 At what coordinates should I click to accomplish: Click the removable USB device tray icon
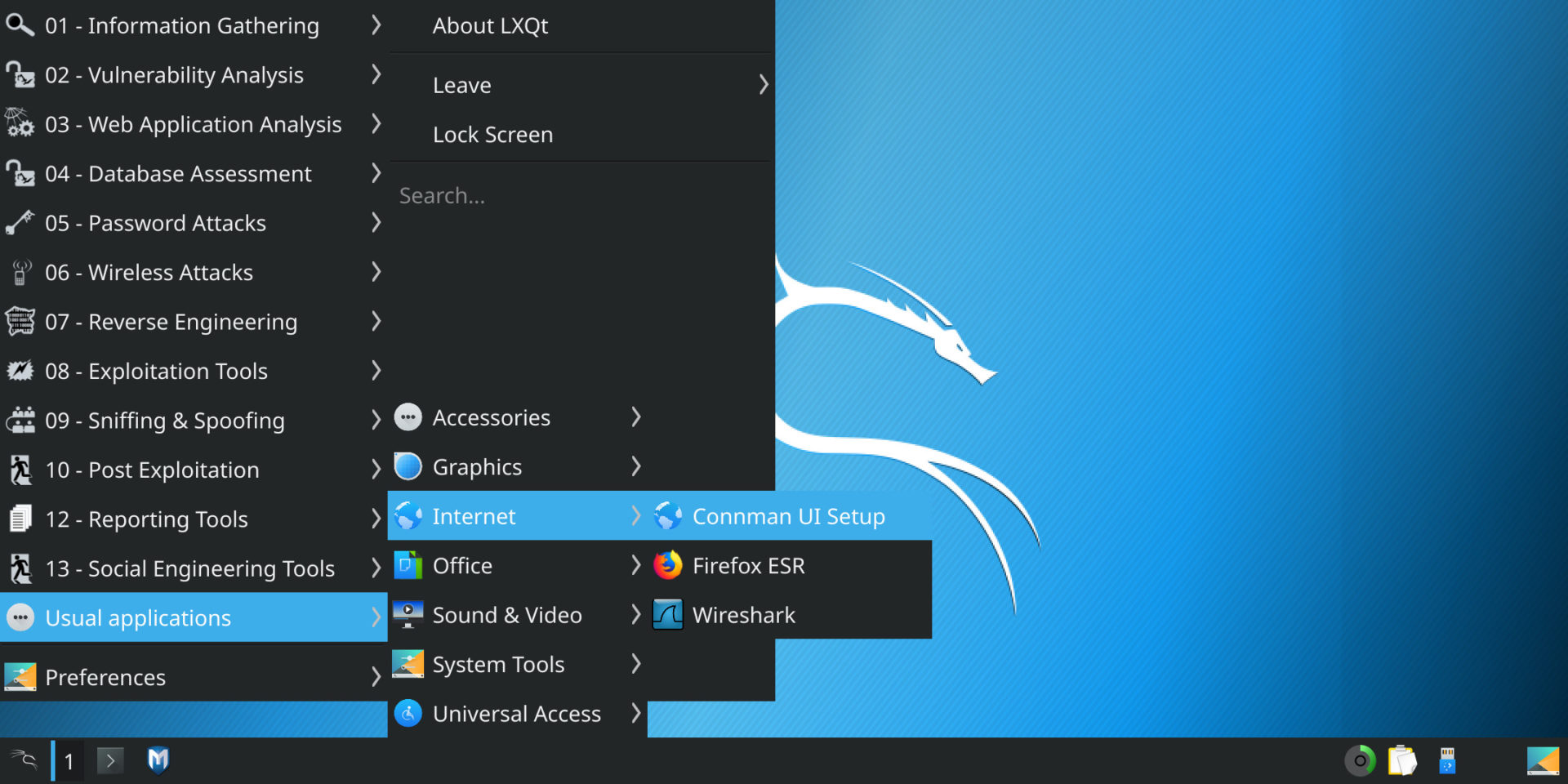[x=1445, y=760]
